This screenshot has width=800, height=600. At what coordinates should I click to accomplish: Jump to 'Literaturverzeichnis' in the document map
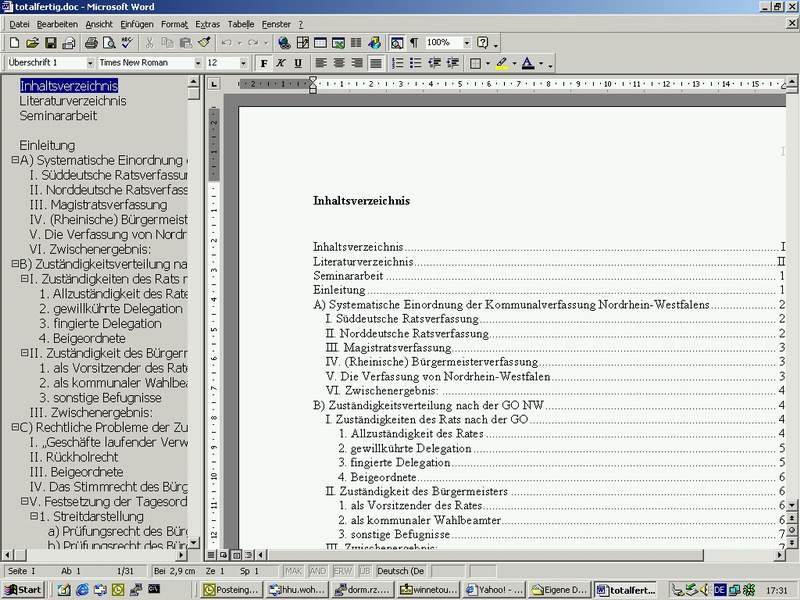click(72, 101)
